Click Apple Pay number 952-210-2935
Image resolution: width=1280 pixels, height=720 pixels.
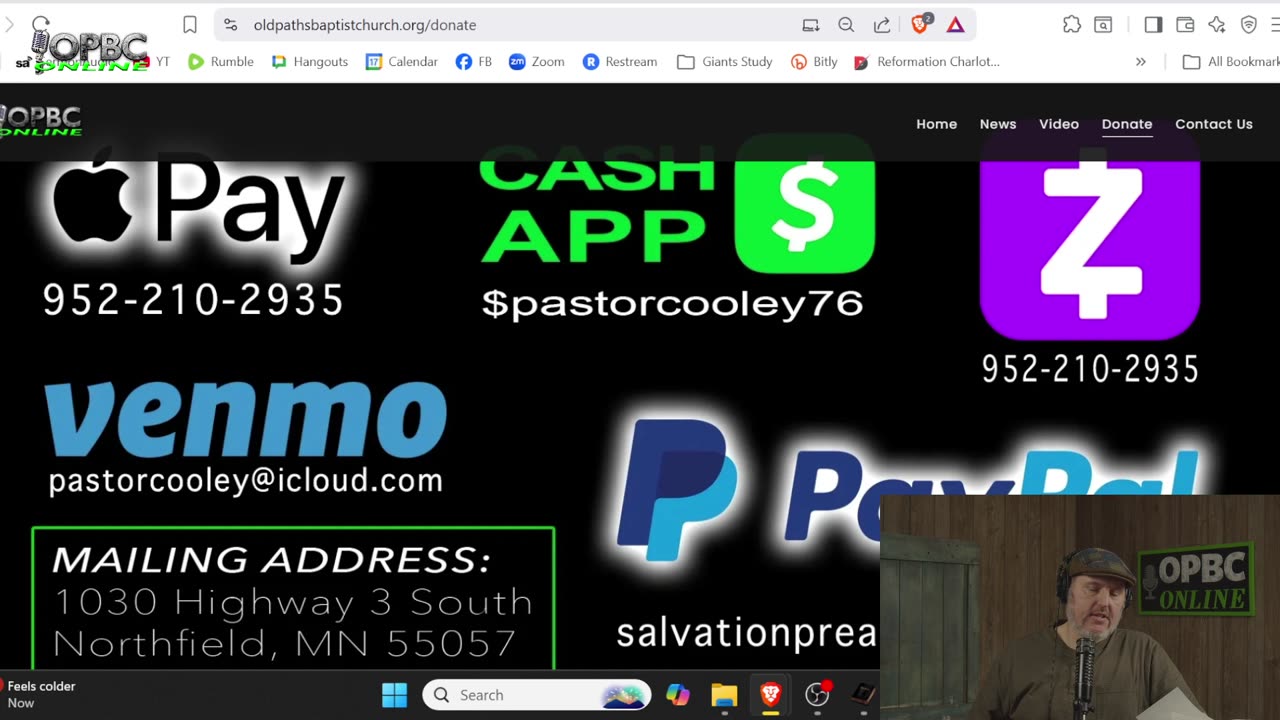click(193, 300)
